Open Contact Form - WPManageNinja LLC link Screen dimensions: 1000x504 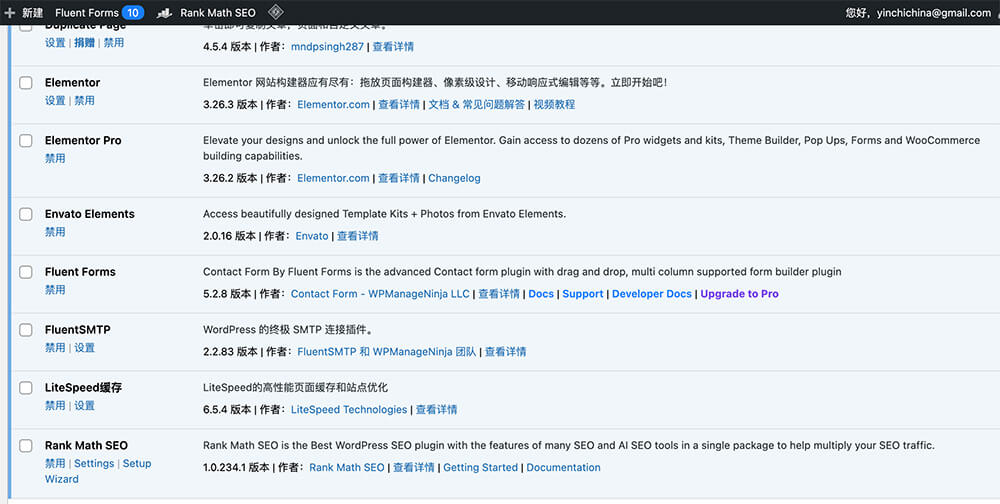(380, 294)
